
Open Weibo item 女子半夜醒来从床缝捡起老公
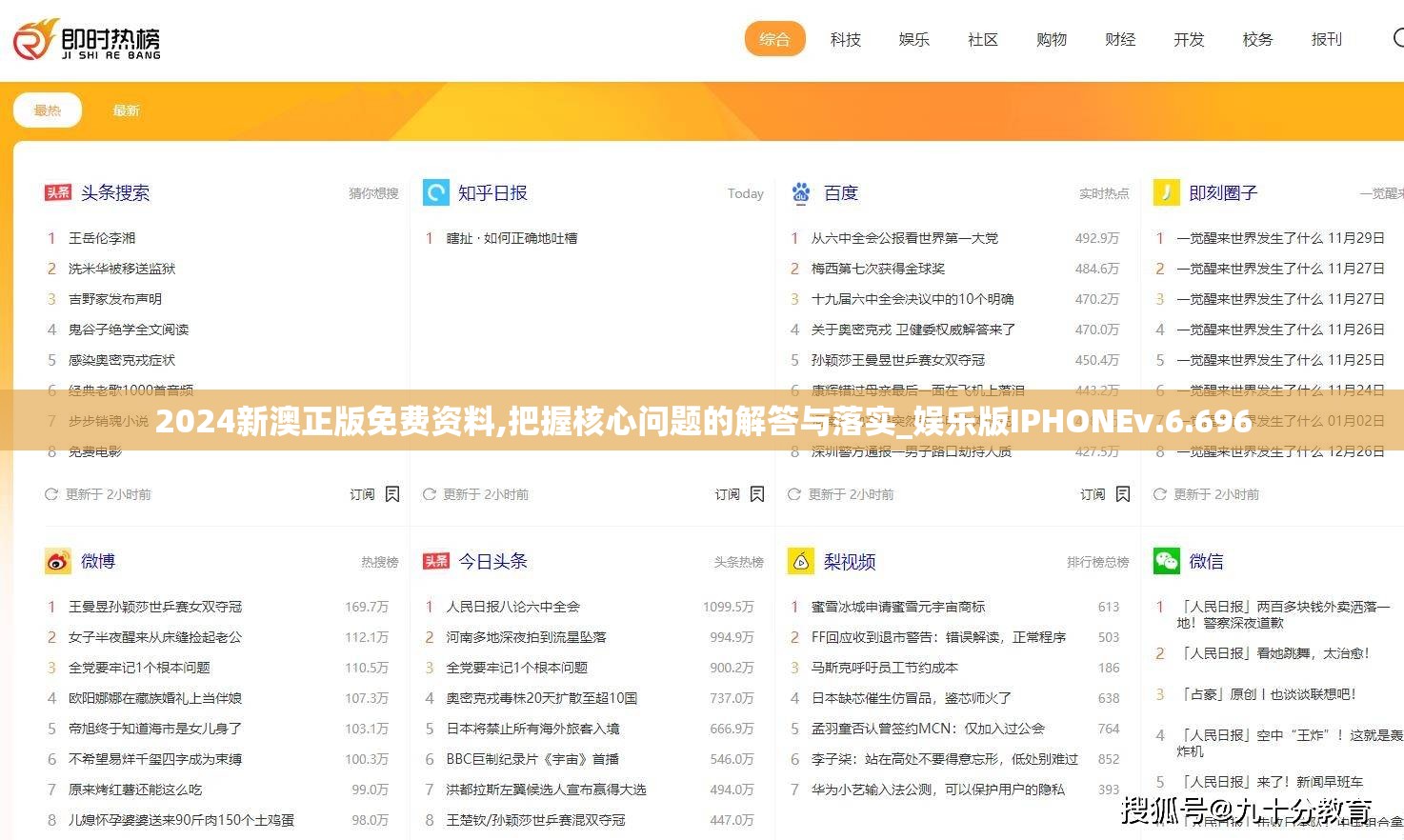(x=155, y=637)
